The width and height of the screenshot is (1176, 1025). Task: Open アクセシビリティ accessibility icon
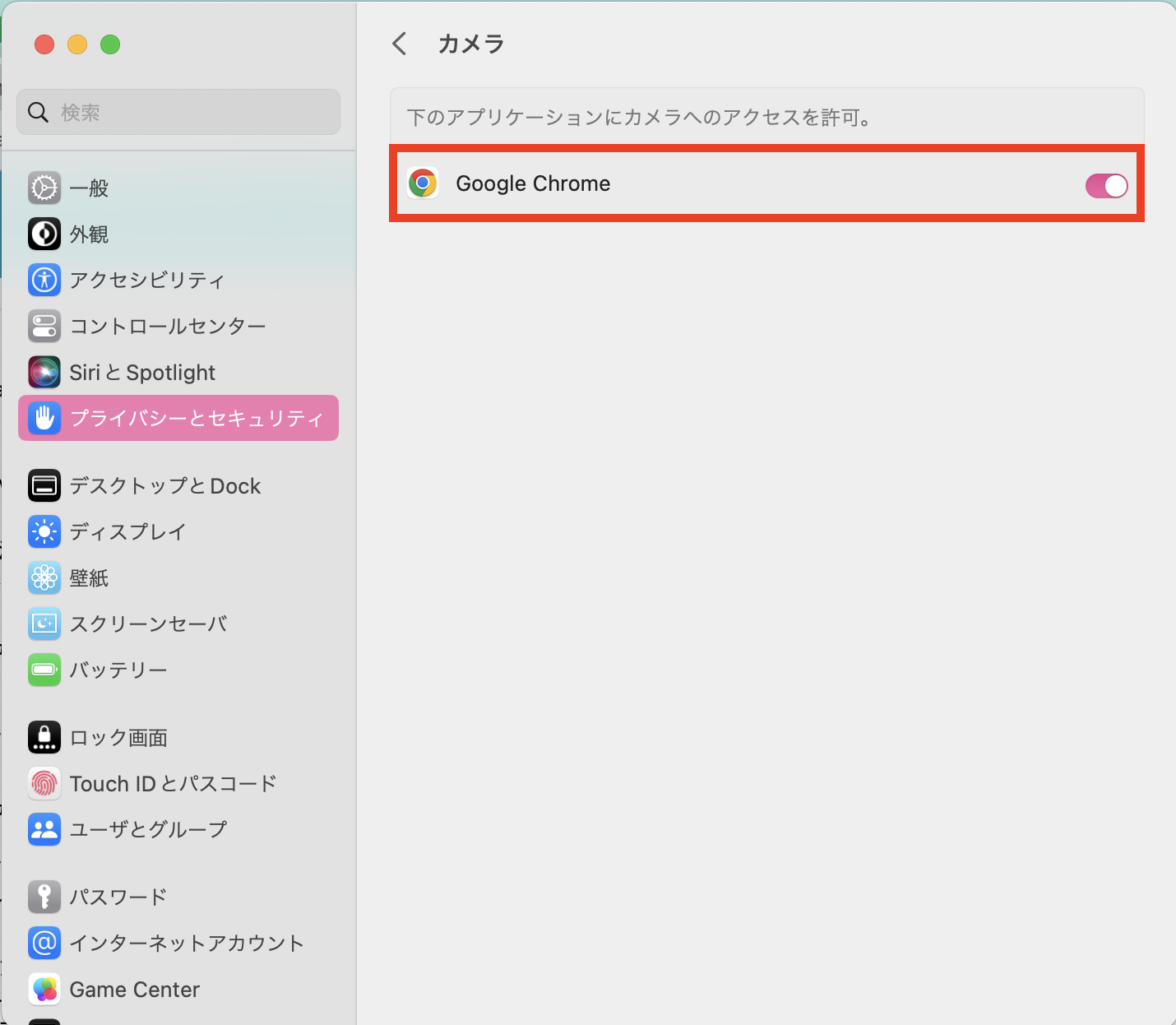click(44, 281)
